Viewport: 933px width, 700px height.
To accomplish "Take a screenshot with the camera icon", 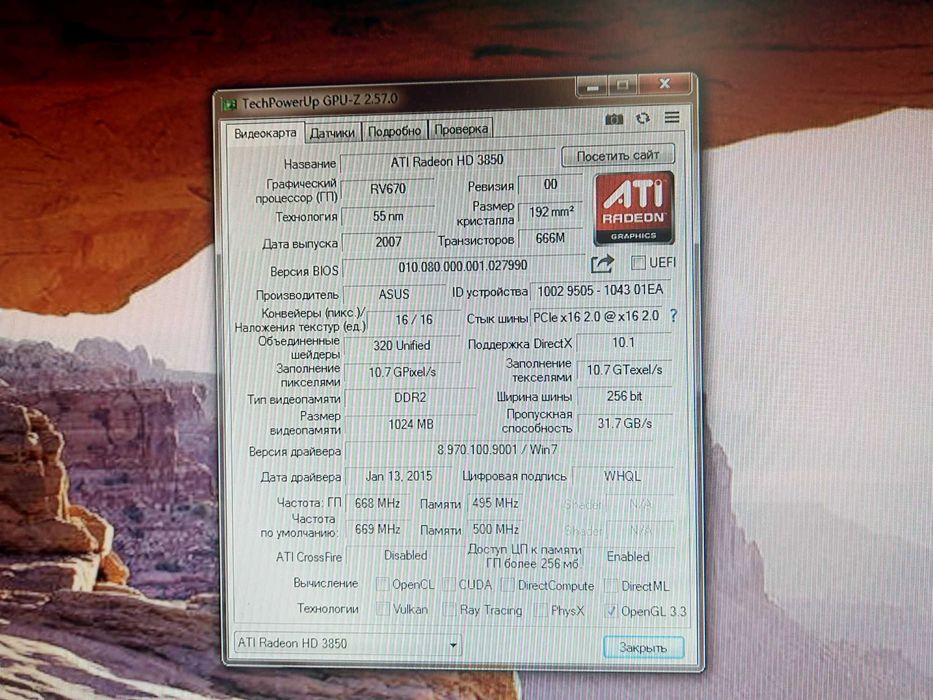I will tap(613, 120).
